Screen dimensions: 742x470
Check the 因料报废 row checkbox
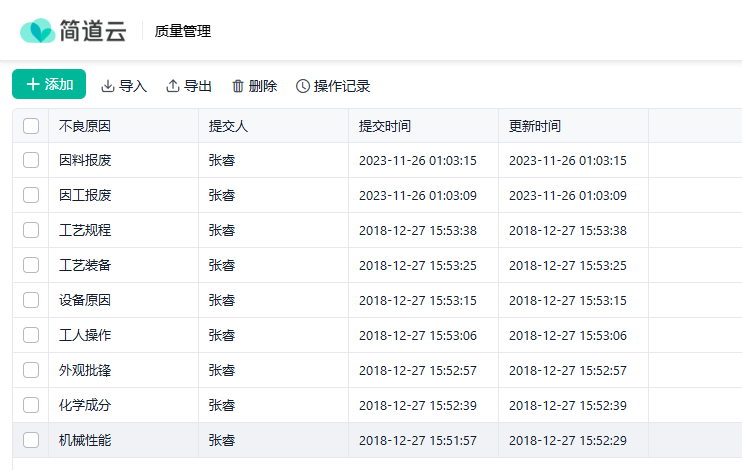click(31, 160)
